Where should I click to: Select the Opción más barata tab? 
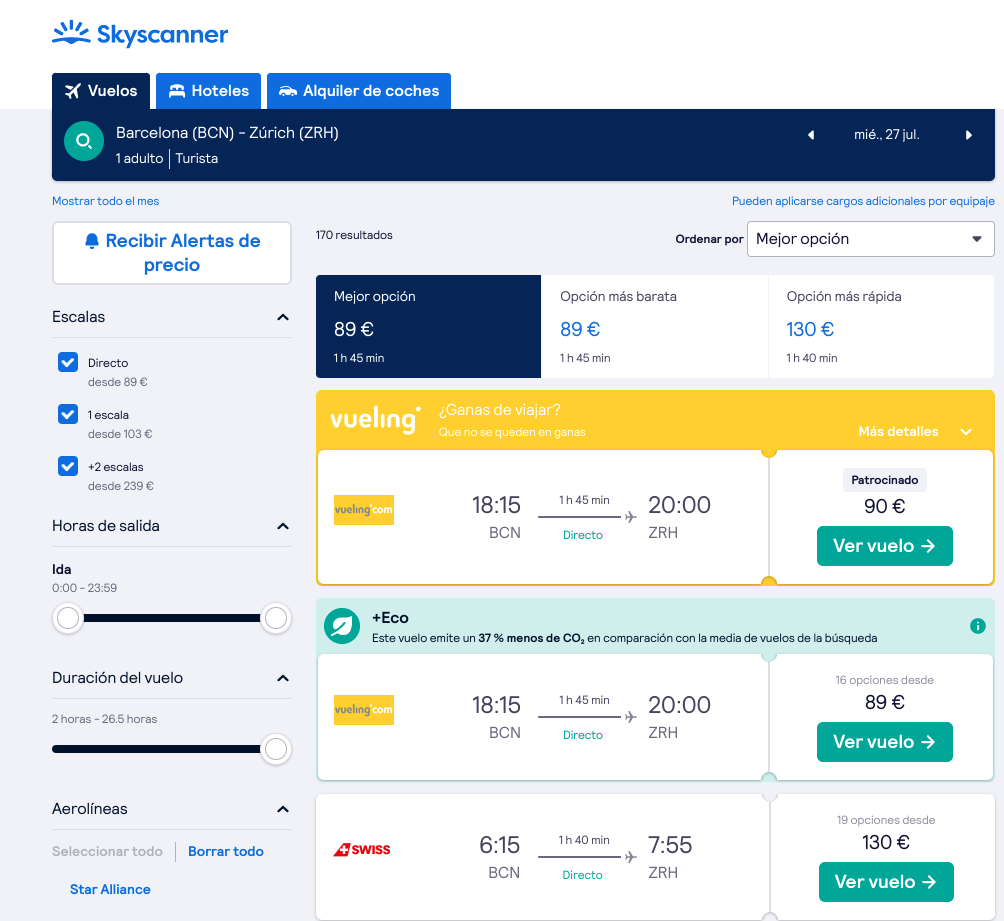point(654,327)
